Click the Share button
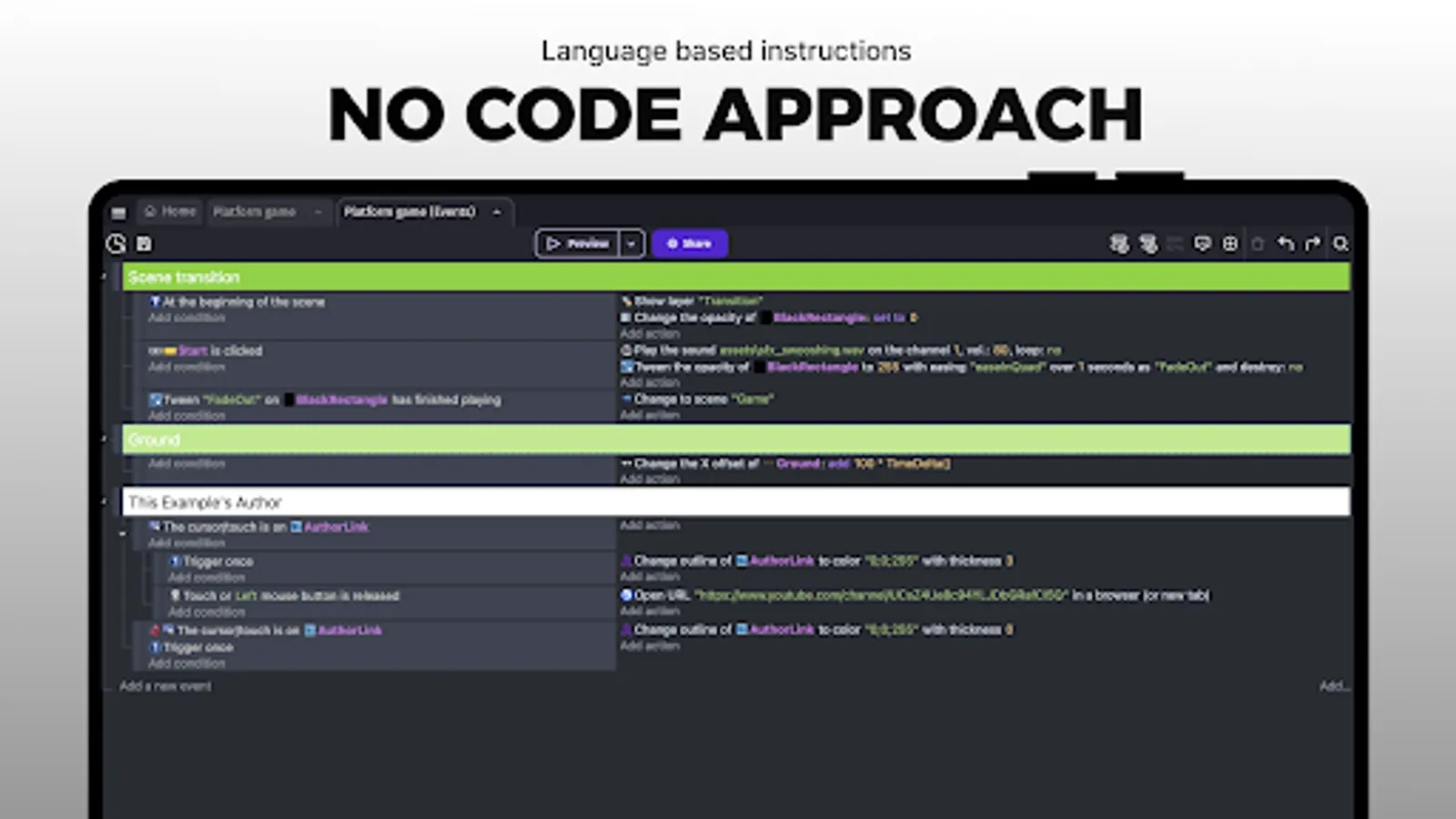This screenshot has height=819, width=1456. point(690,243)
